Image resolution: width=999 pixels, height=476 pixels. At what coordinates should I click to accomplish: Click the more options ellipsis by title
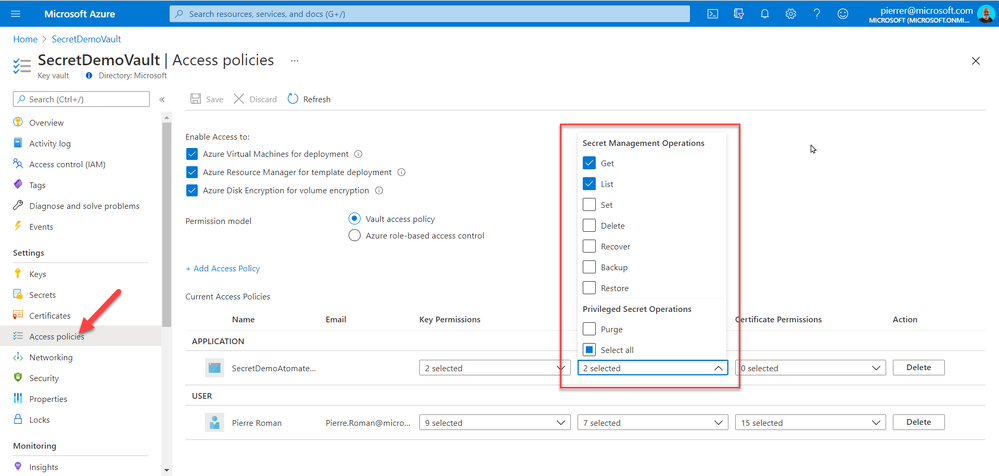click(x=294, y=61)
